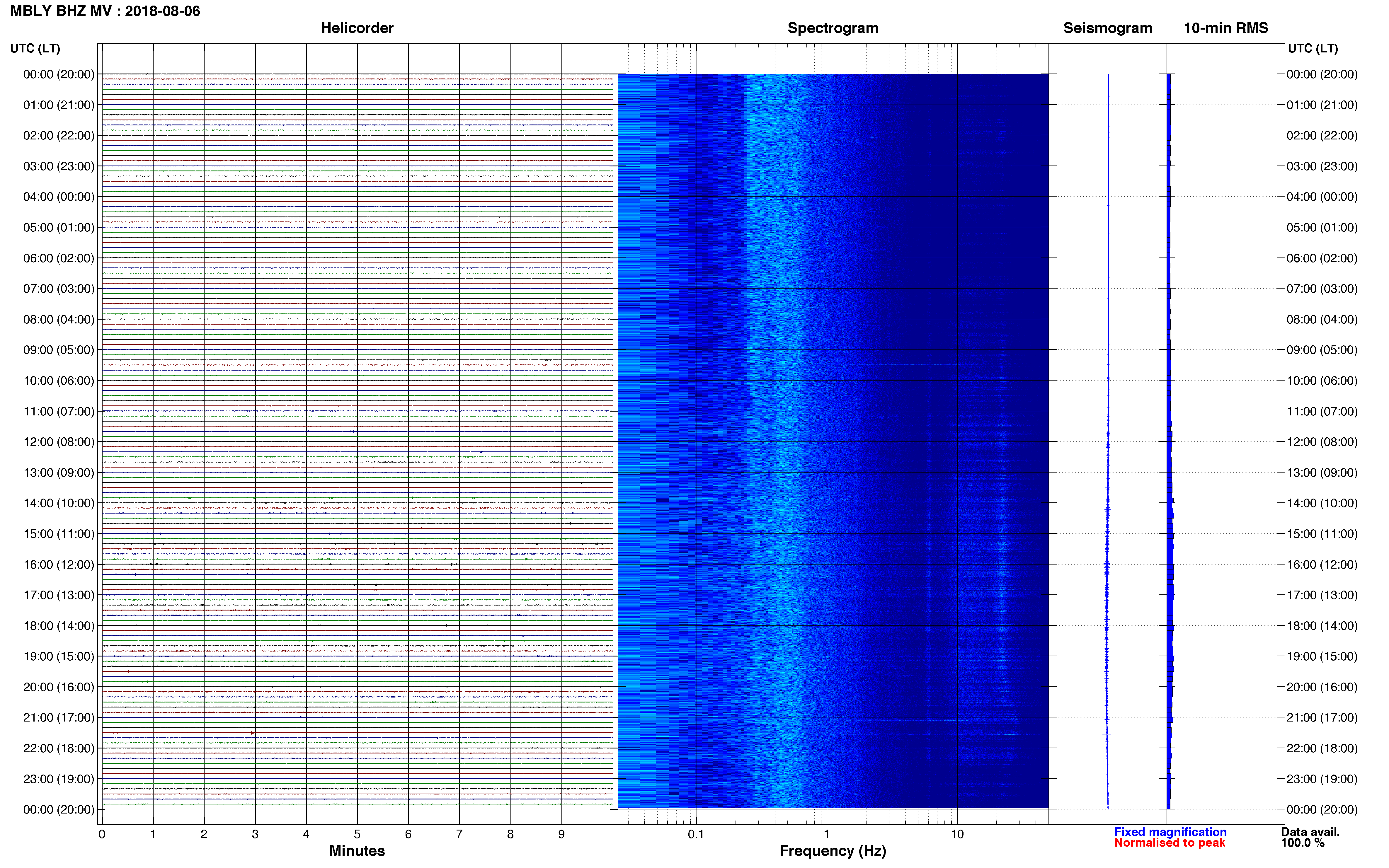Image resolution: width=1389 pixels, height=868 pixels.
Task: Select '16:00 (12:00)' on the Helicorder time axis
Action: click(59, 564)
